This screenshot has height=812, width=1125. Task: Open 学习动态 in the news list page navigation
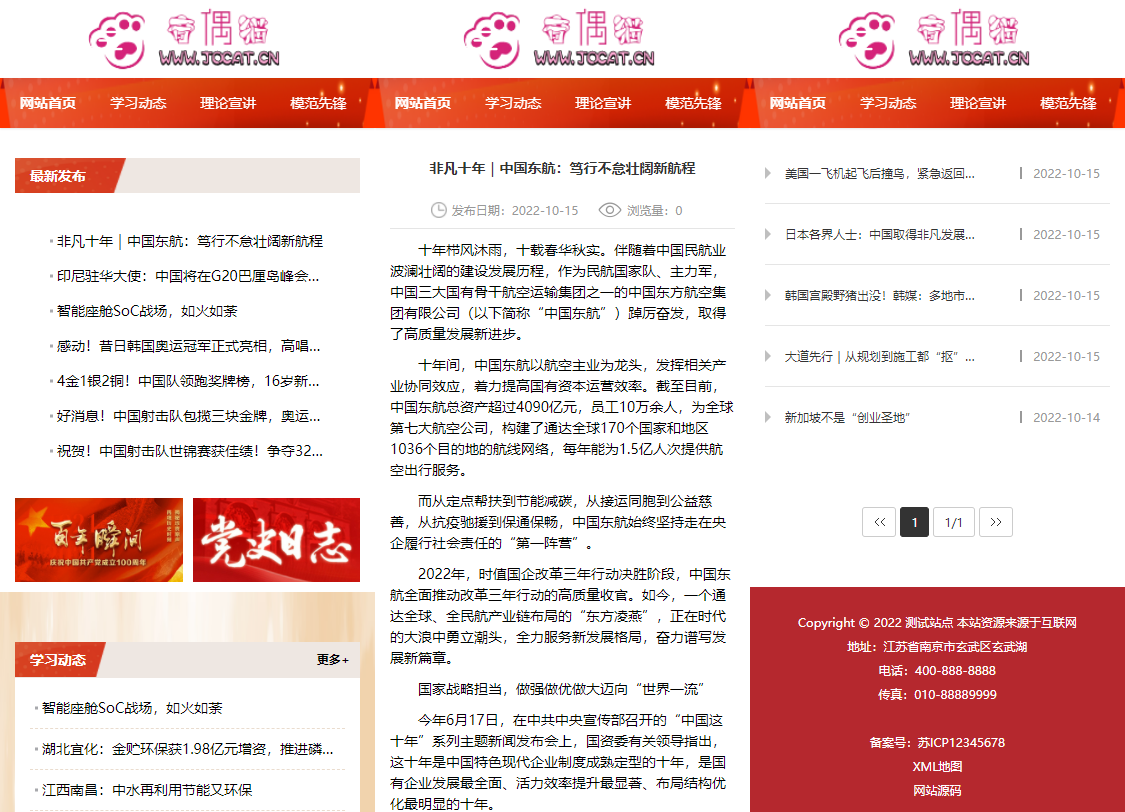click(x=888, y=103)
